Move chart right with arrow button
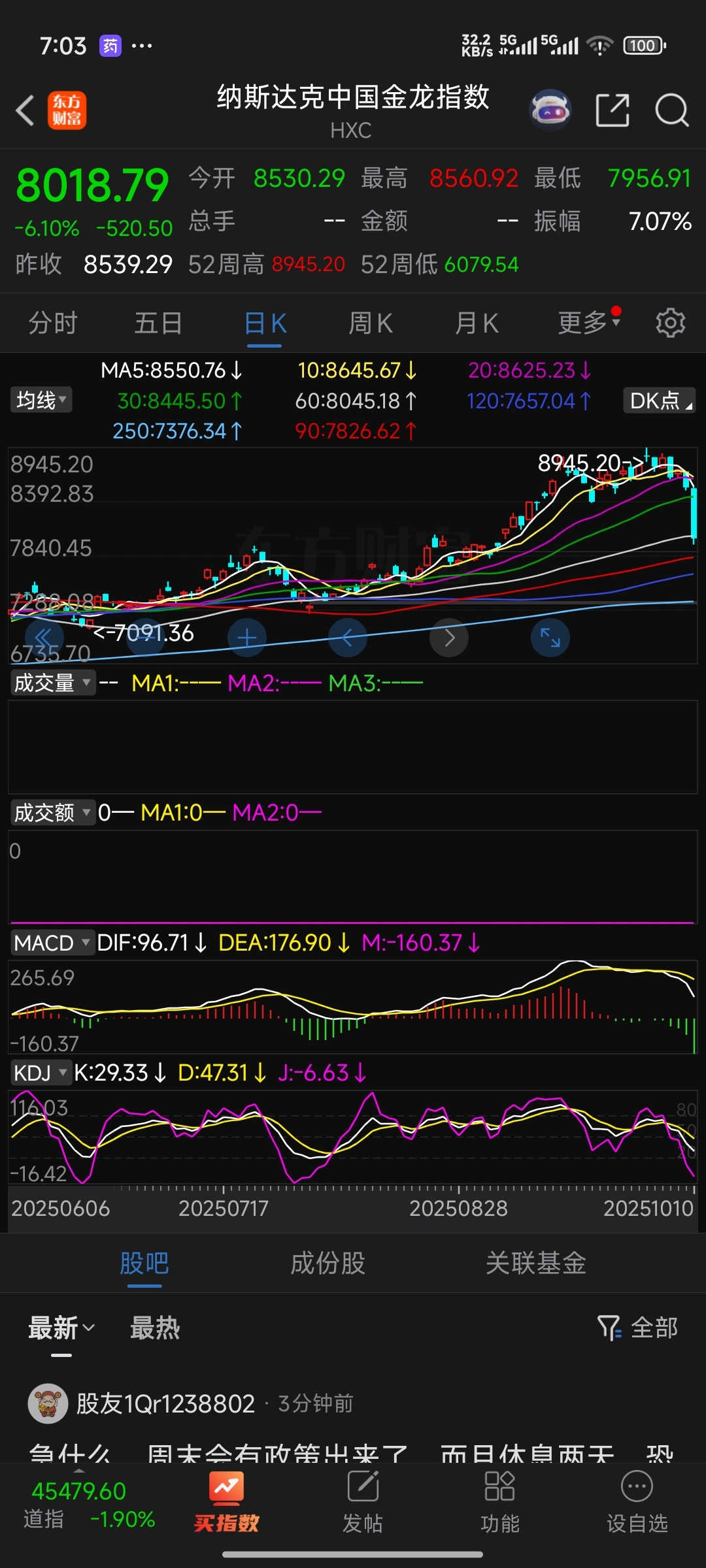706x1568 pixels. pos(449,638)
